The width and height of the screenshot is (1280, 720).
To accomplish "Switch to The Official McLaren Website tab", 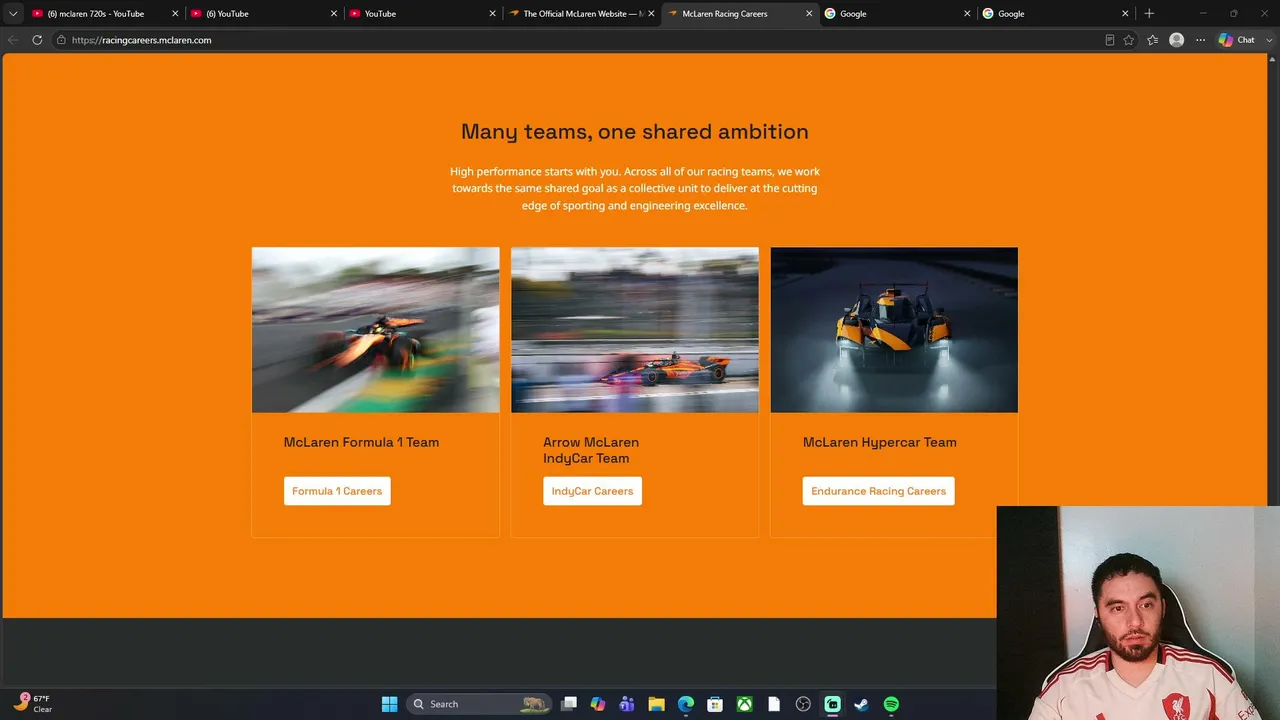I will 581,14.
